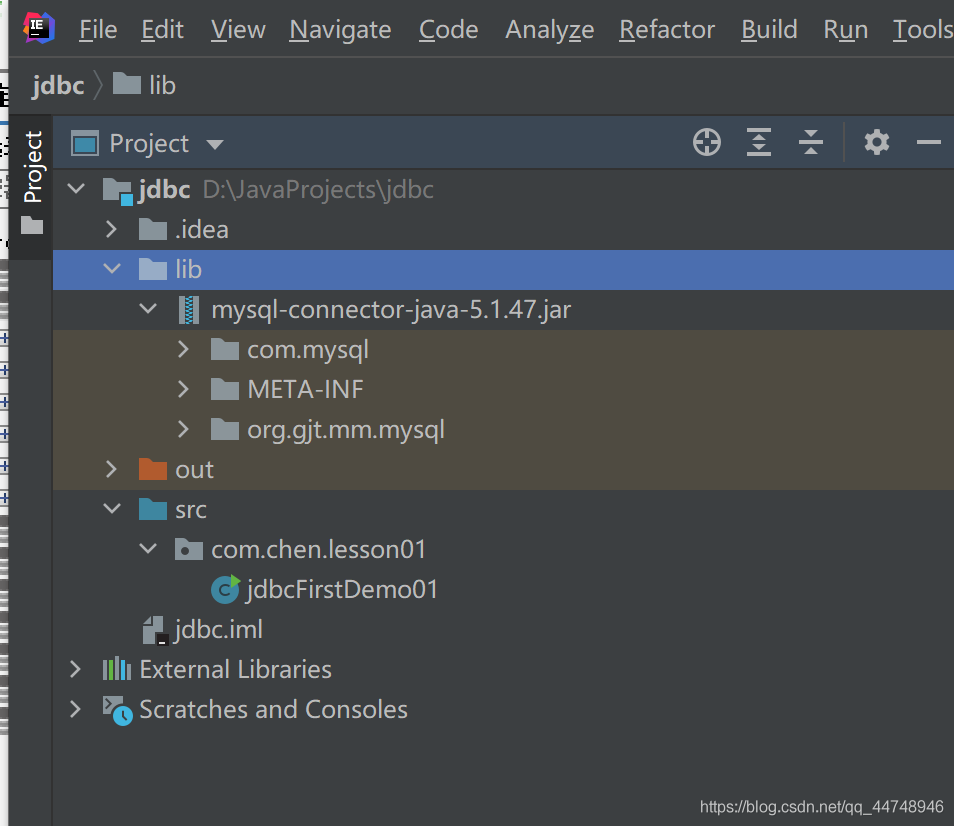Image resolution: width=954 pixels, height=826 pixels.
Task: Expand External Libraries node
Action: point(75,669)
